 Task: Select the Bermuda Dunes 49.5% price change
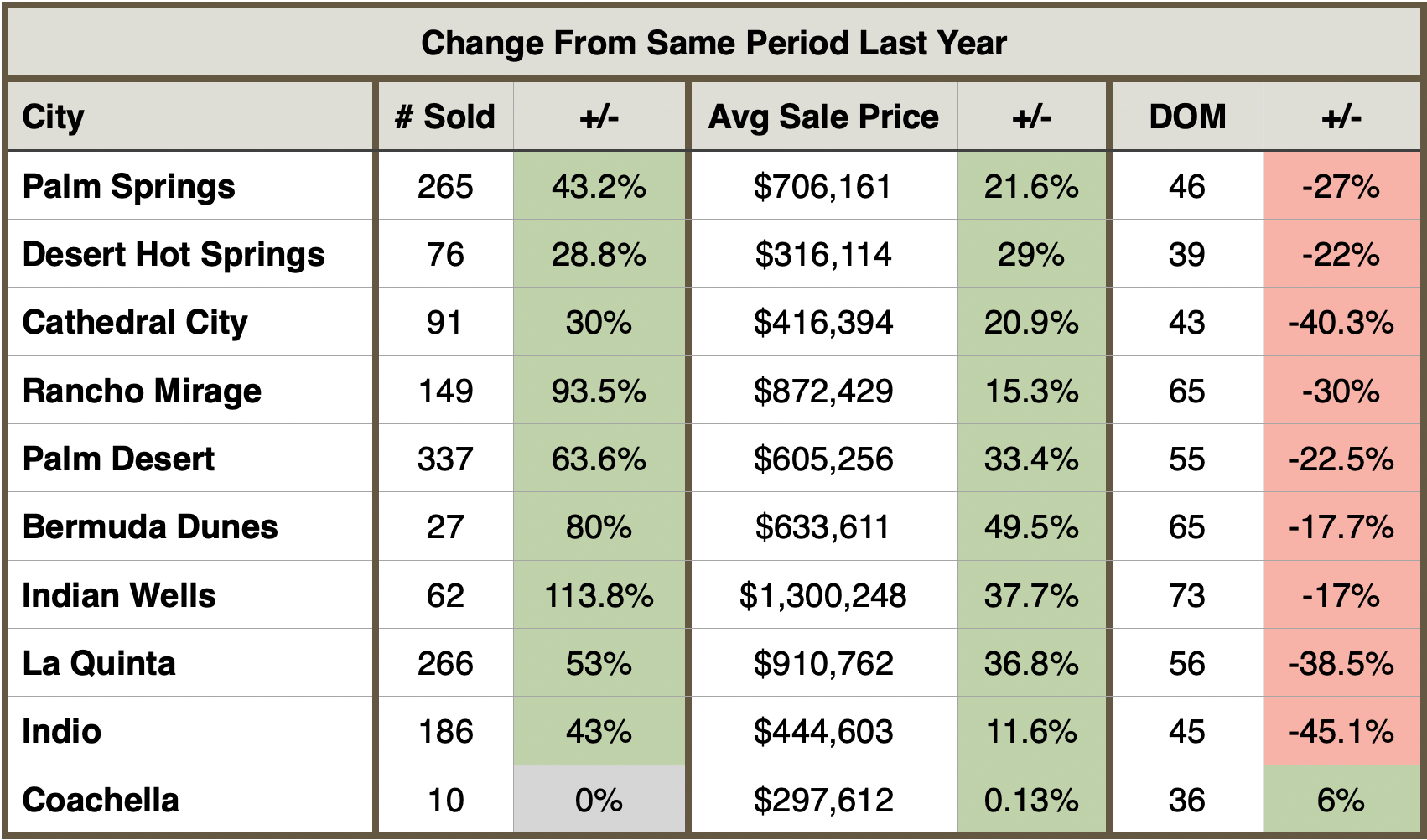(1031, 527)
